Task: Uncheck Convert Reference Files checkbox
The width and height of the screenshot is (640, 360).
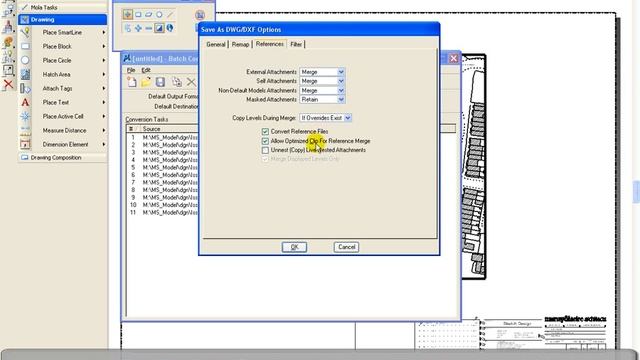Action: click(x=265, y=131)
